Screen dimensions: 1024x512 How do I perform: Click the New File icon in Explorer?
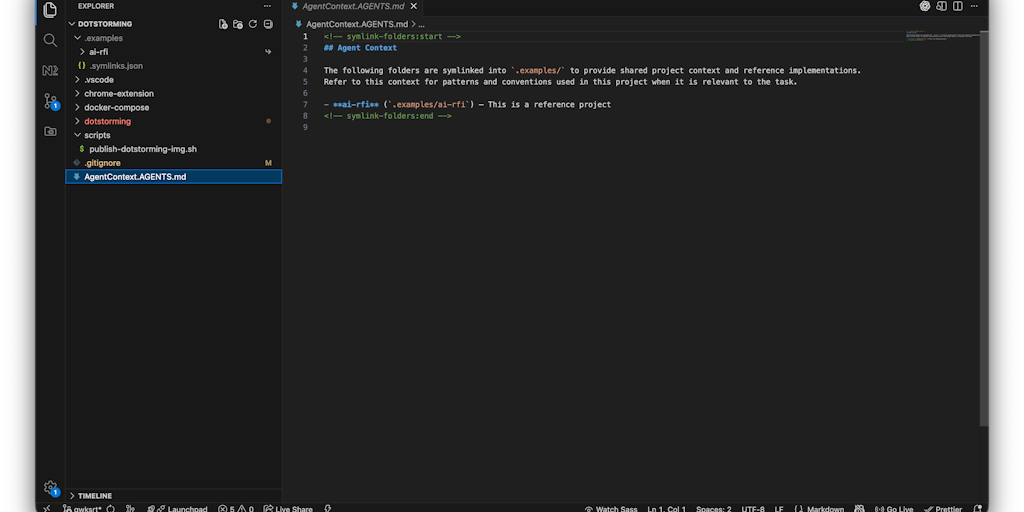223,24
